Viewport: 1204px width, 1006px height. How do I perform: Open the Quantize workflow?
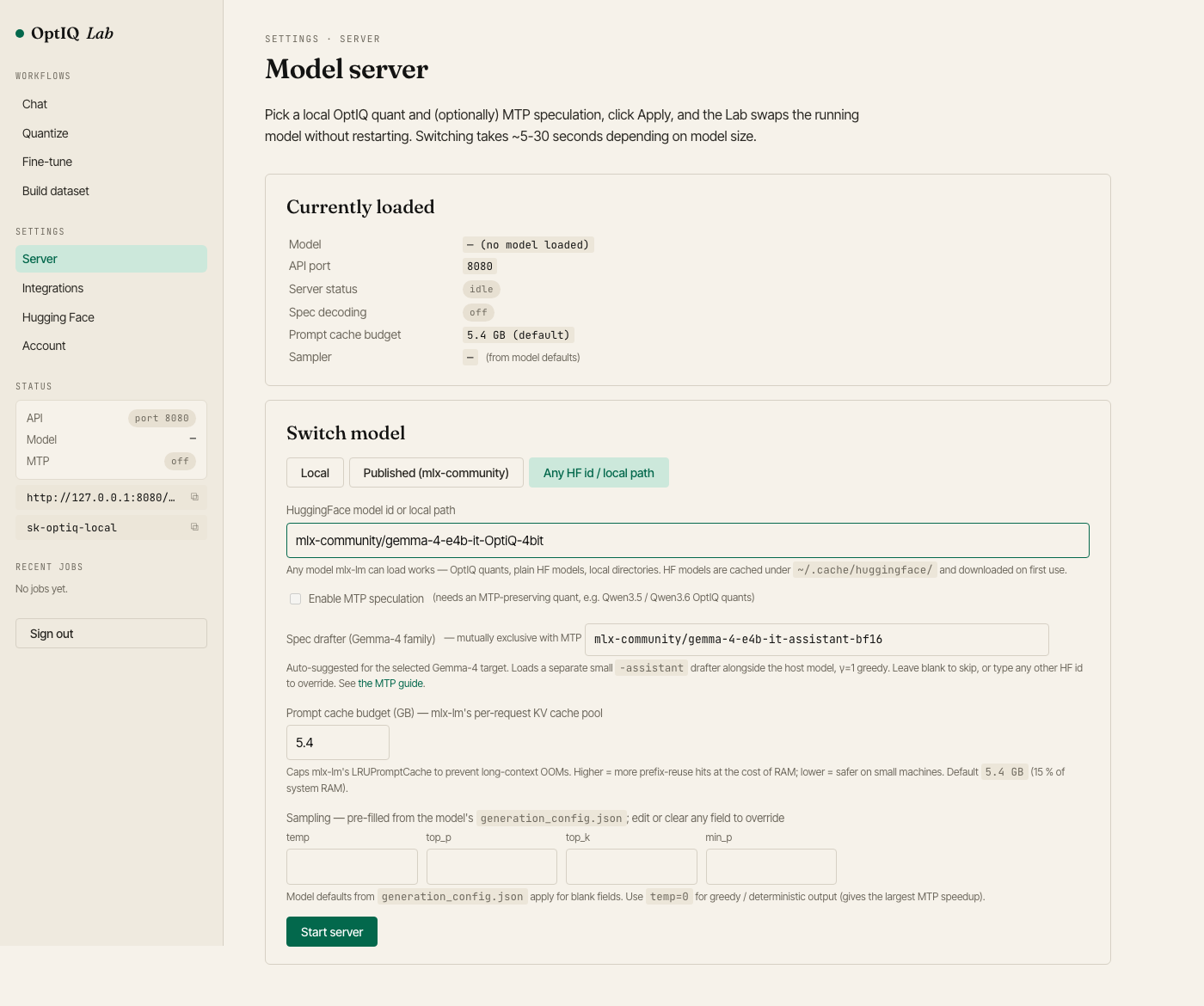click(111, 133)
